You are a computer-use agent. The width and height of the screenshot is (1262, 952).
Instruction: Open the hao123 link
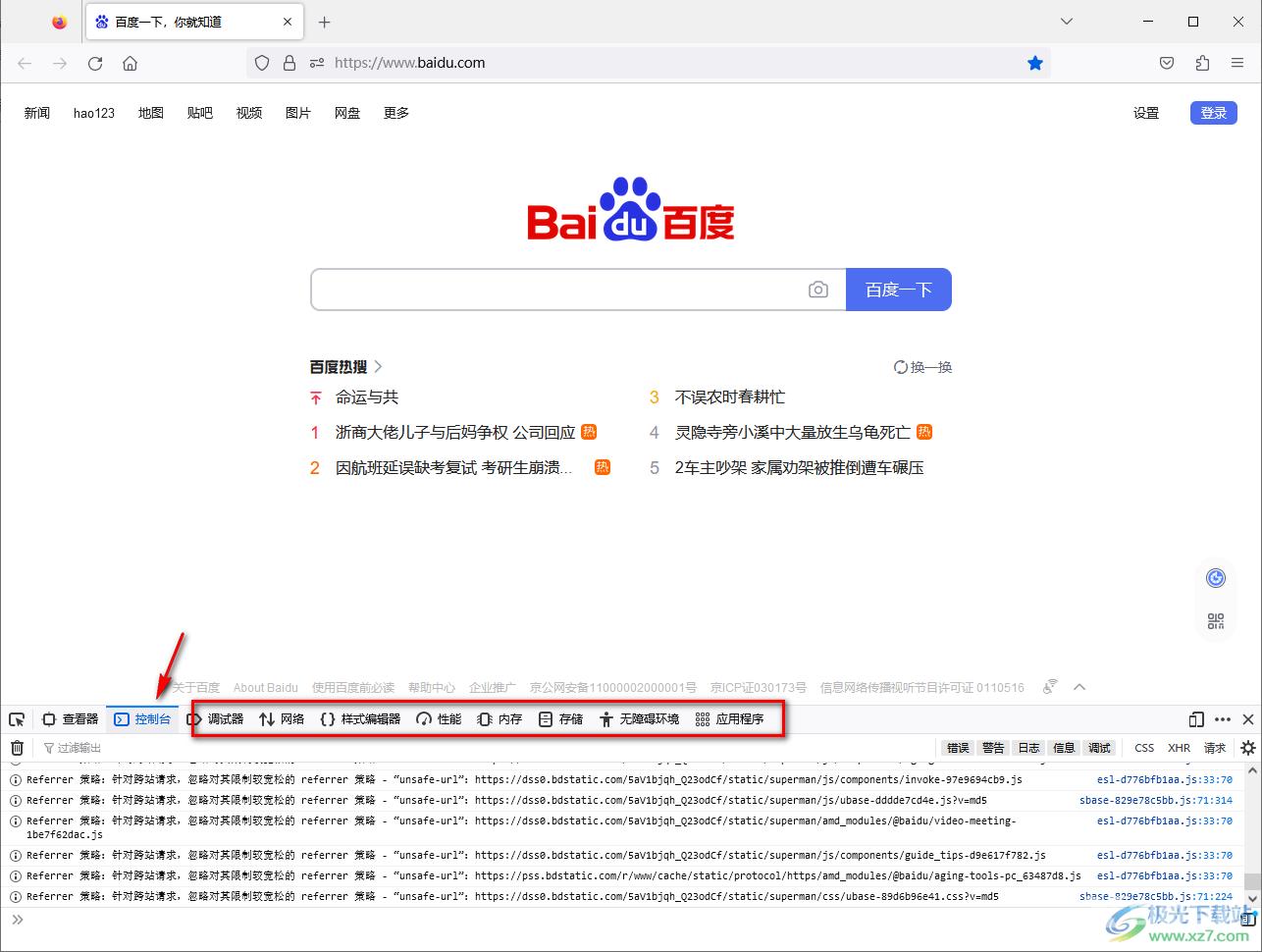[94, 113]
